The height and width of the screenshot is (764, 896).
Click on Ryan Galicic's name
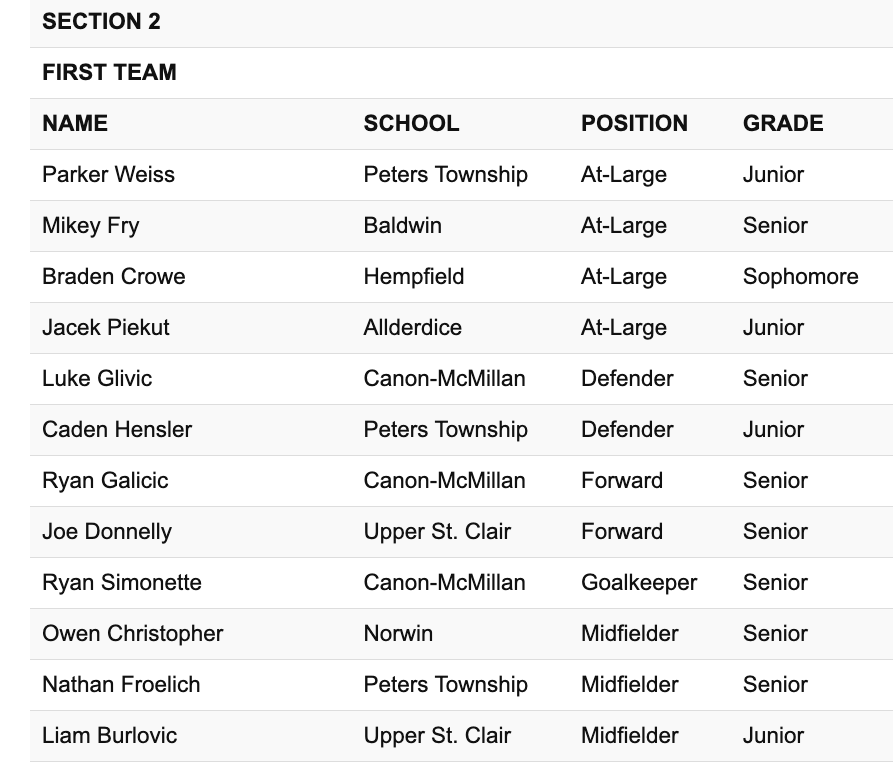click(x=105, y=480)
